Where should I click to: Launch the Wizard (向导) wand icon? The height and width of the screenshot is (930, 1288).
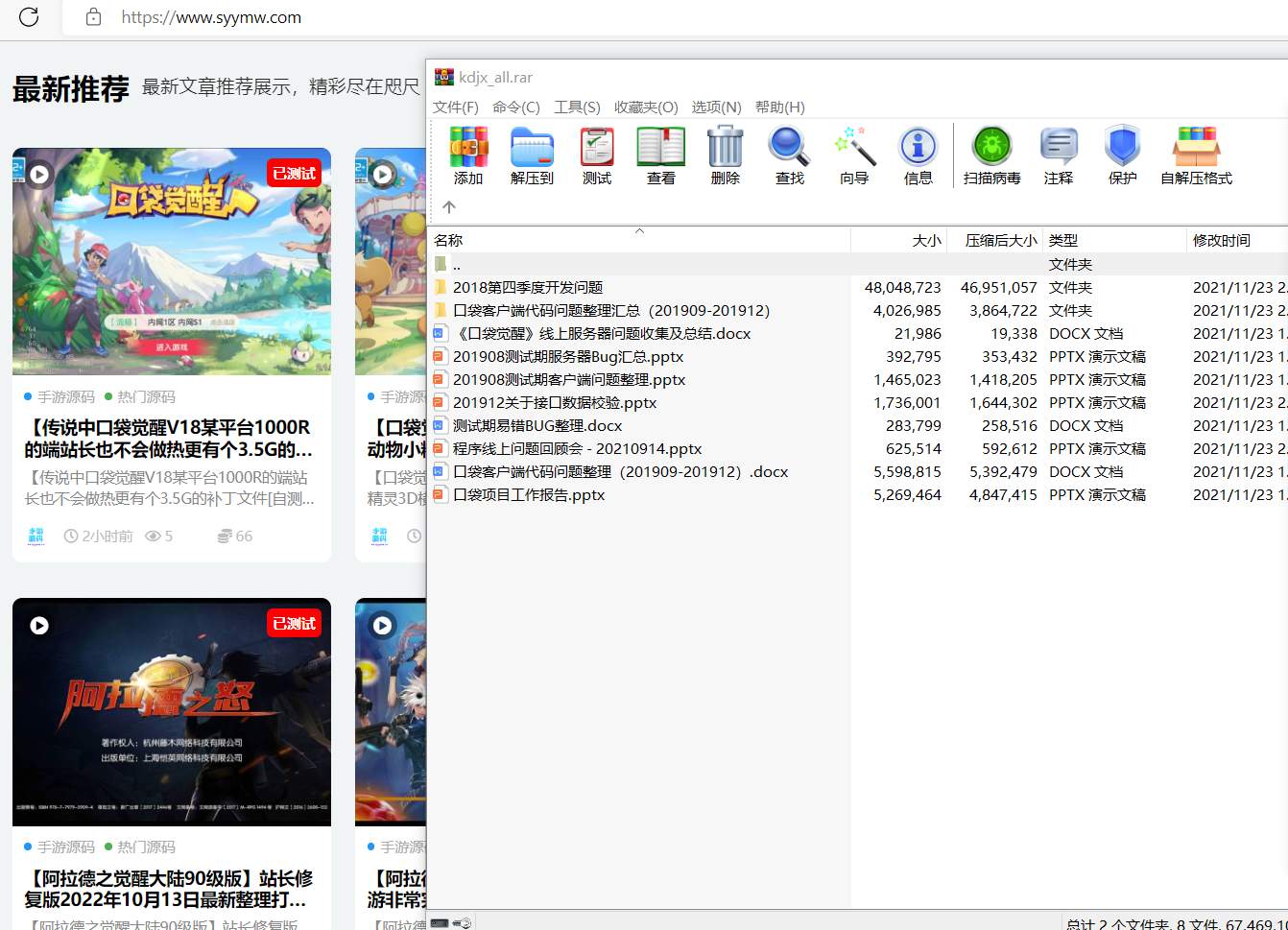[853, 155]
